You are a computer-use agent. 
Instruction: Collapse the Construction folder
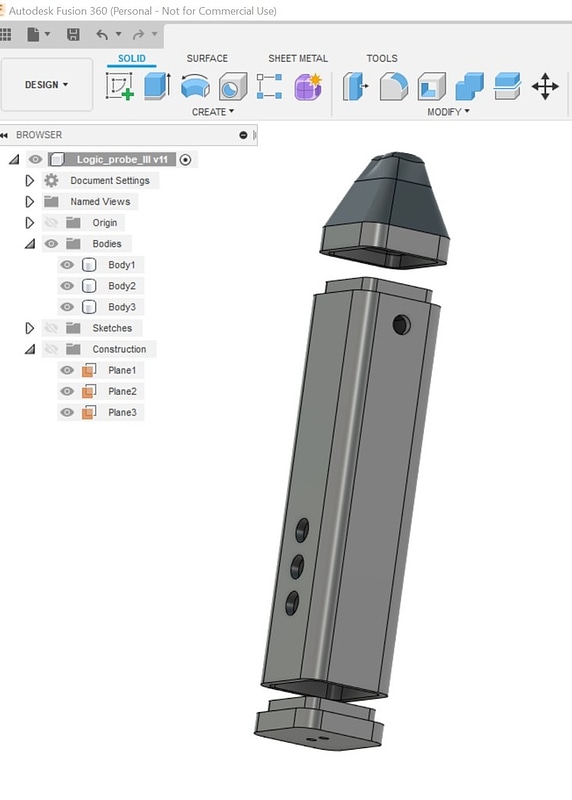click(30, 349)
